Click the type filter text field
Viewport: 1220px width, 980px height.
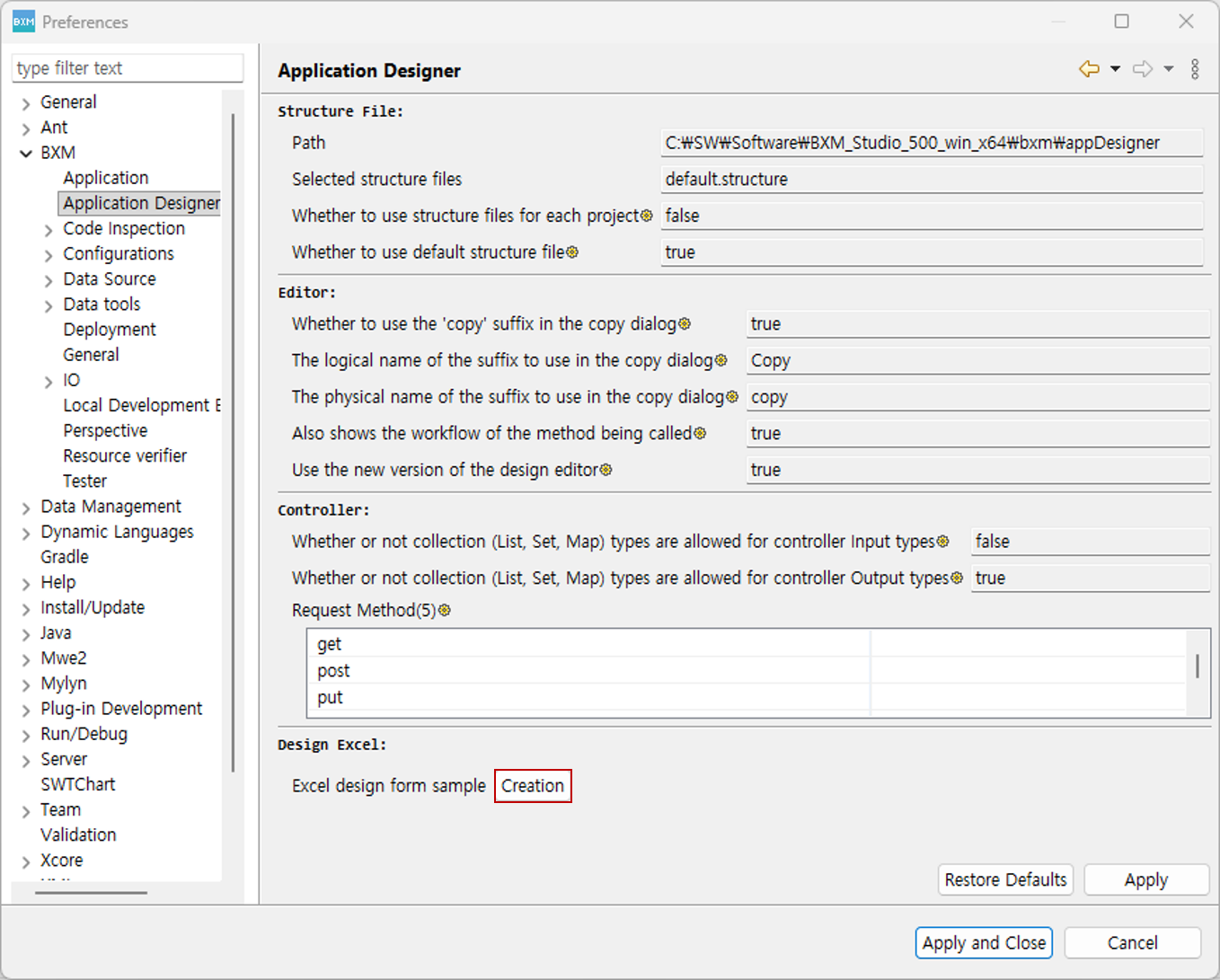point(128,68)
